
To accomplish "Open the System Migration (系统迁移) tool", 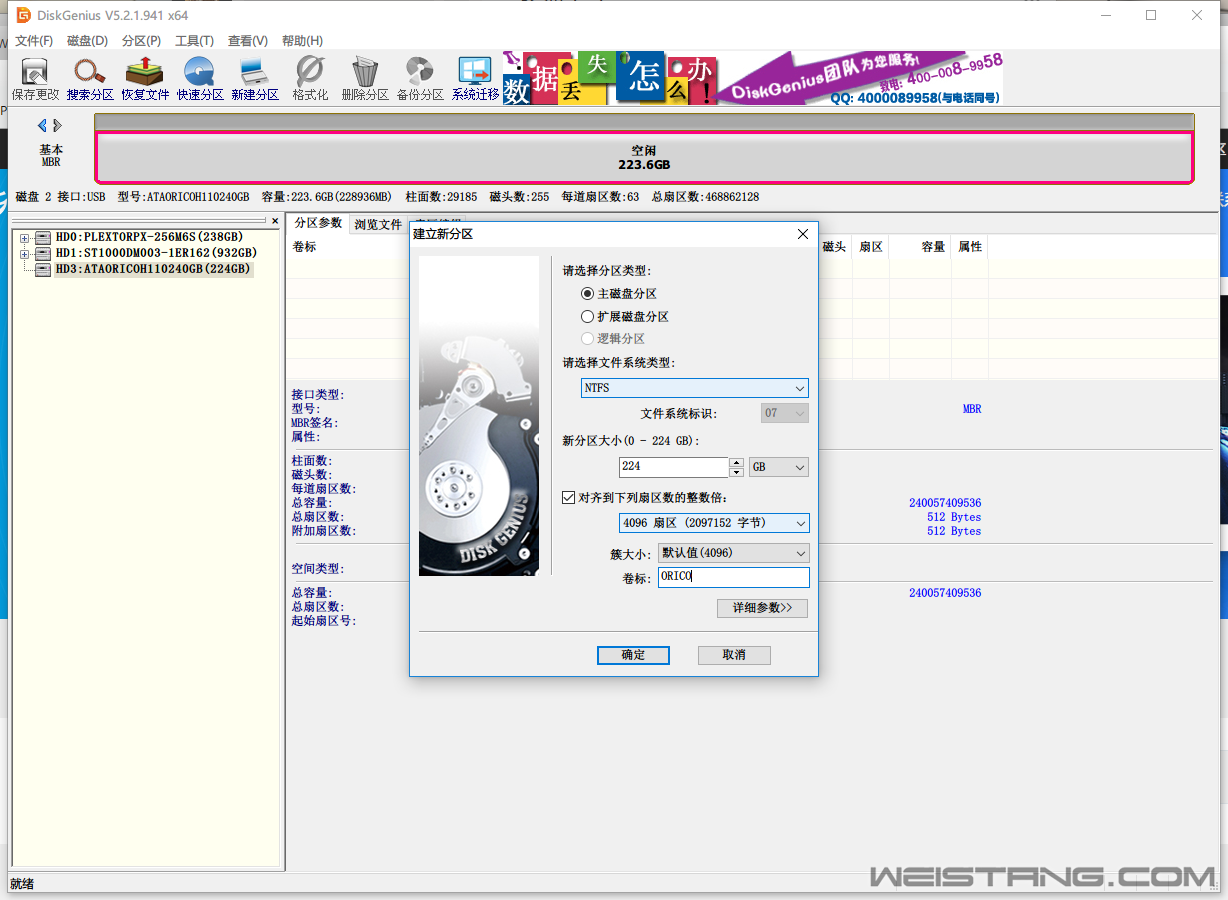I will click(475, 79).
